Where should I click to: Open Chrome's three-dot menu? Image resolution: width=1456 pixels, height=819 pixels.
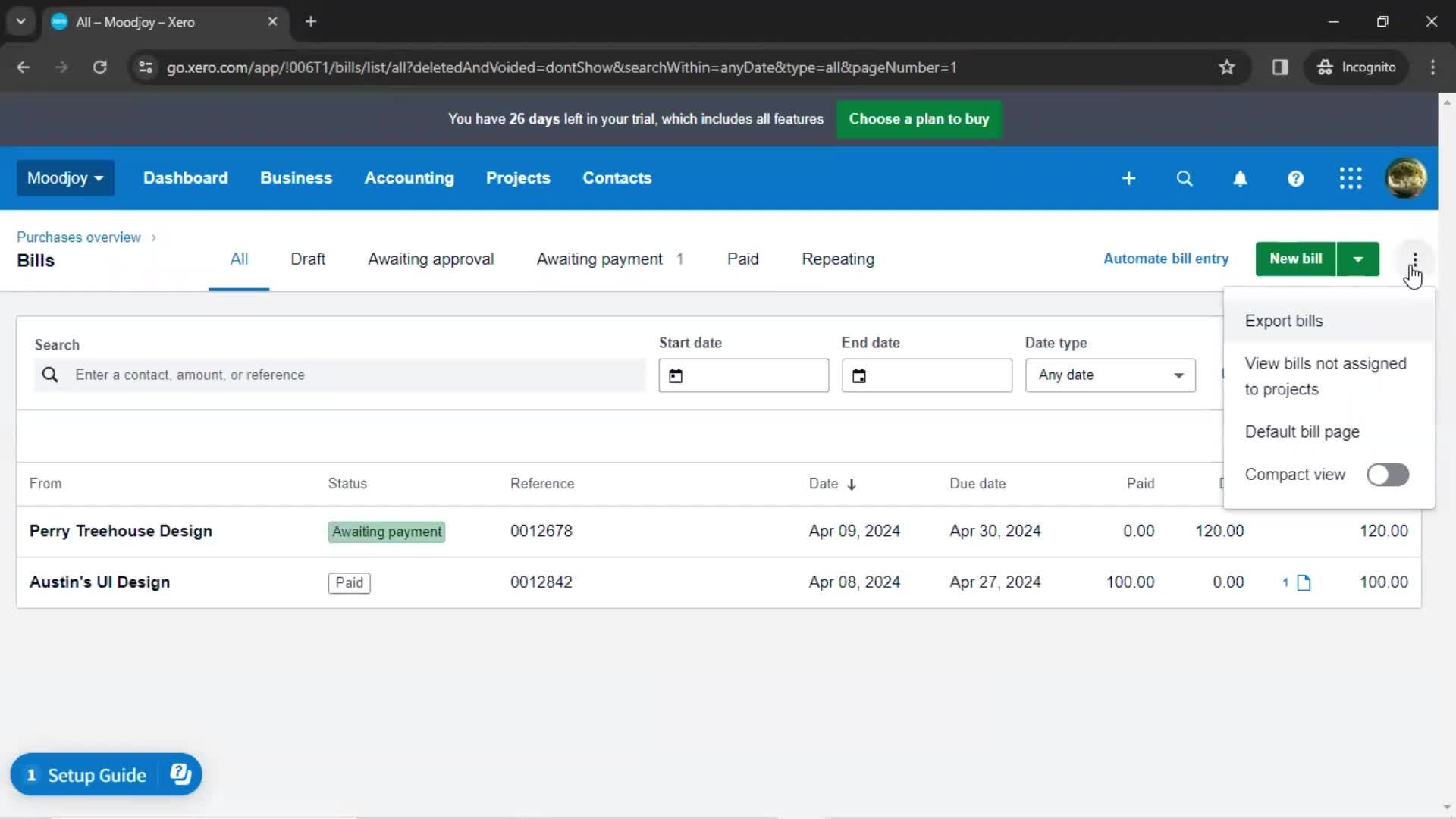click(1432, 67)
